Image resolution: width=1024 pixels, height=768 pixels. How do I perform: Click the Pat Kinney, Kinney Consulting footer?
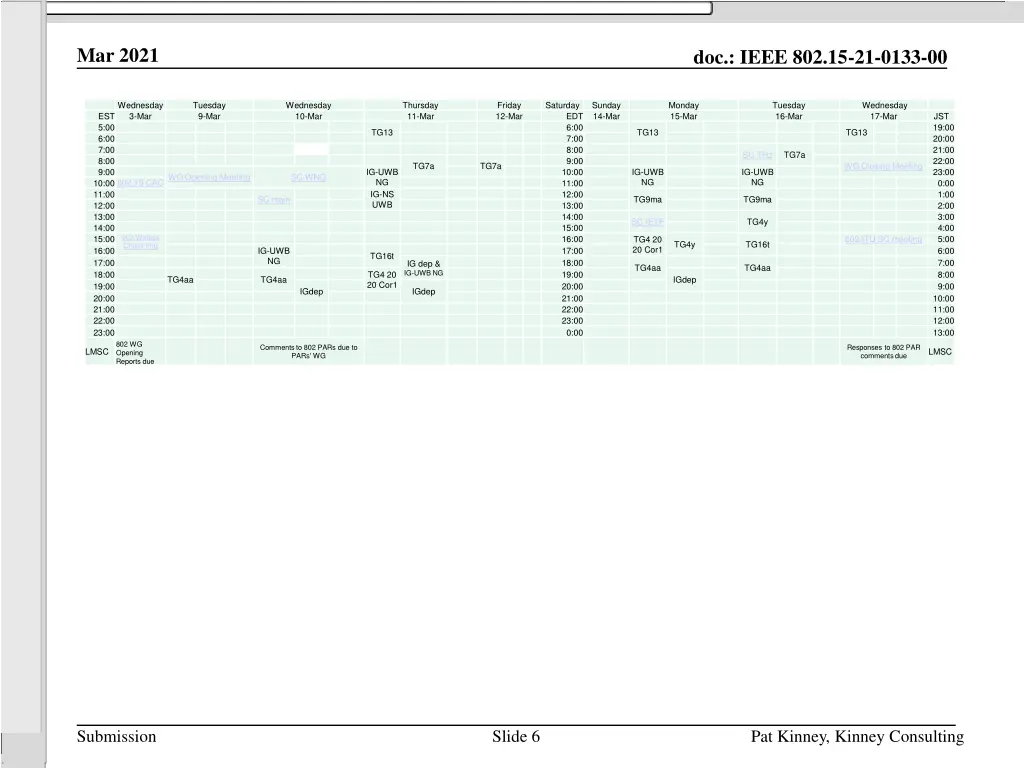pos(857,737)
